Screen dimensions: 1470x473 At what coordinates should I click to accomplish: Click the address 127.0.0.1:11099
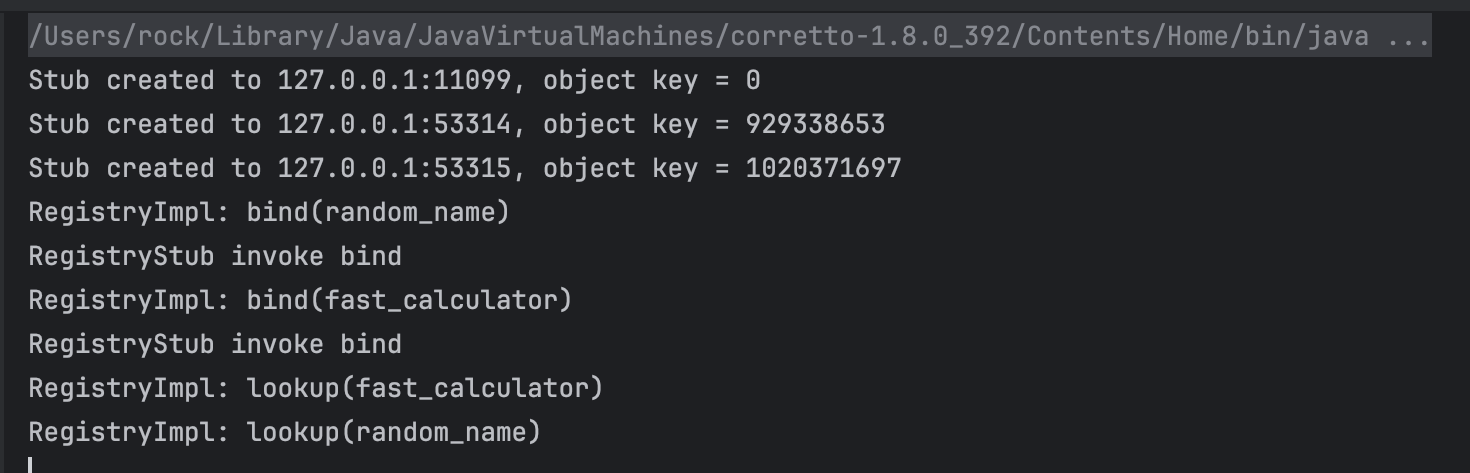(394, 81)
